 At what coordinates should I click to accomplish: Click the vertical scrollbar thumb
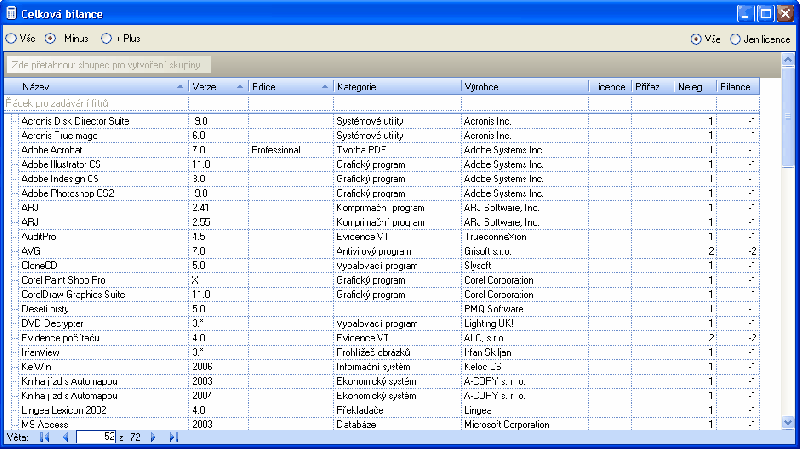(788, 116)
